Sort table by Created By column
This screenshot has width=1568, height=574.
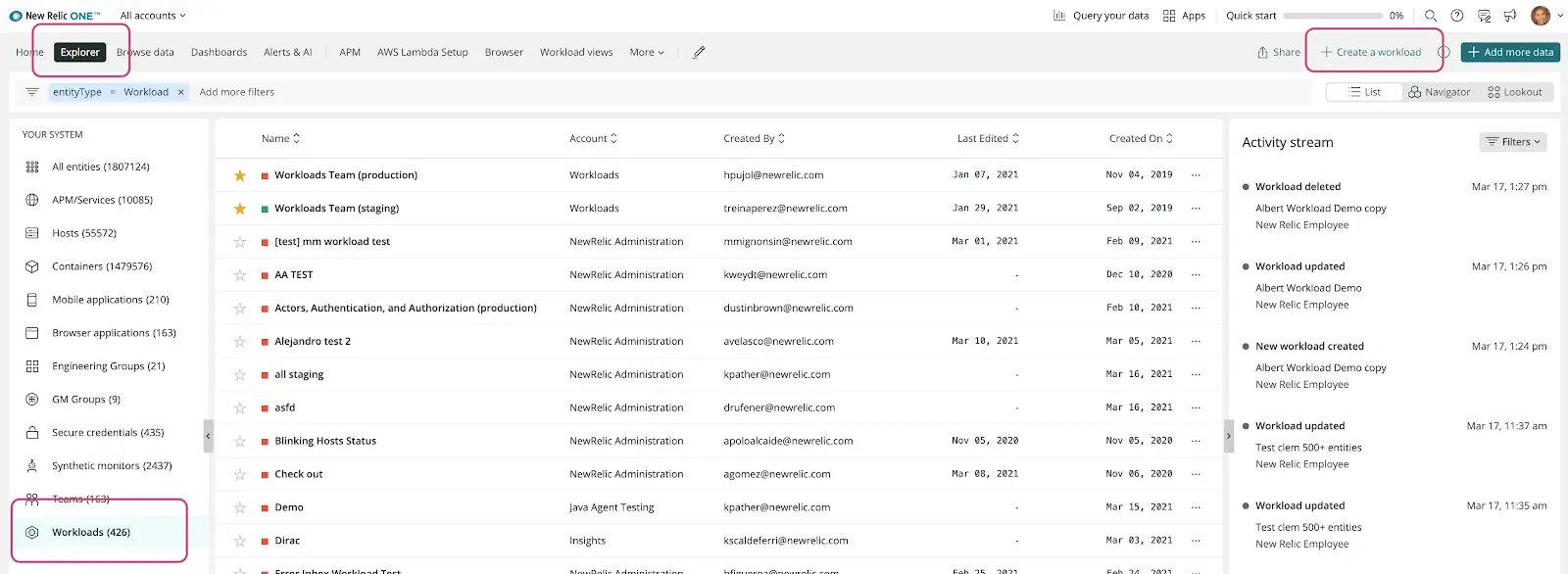(x=755, y=139)
